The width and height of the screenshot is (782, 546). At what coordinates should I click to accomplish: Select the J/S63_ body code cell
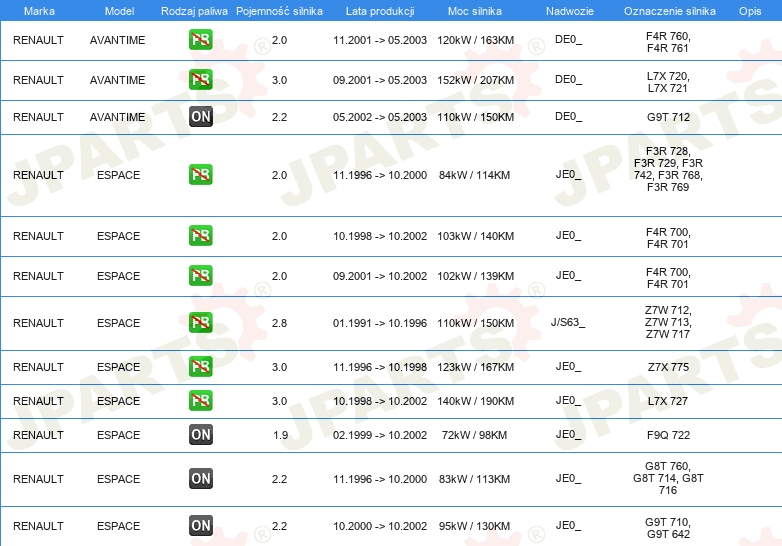point(568,323)
